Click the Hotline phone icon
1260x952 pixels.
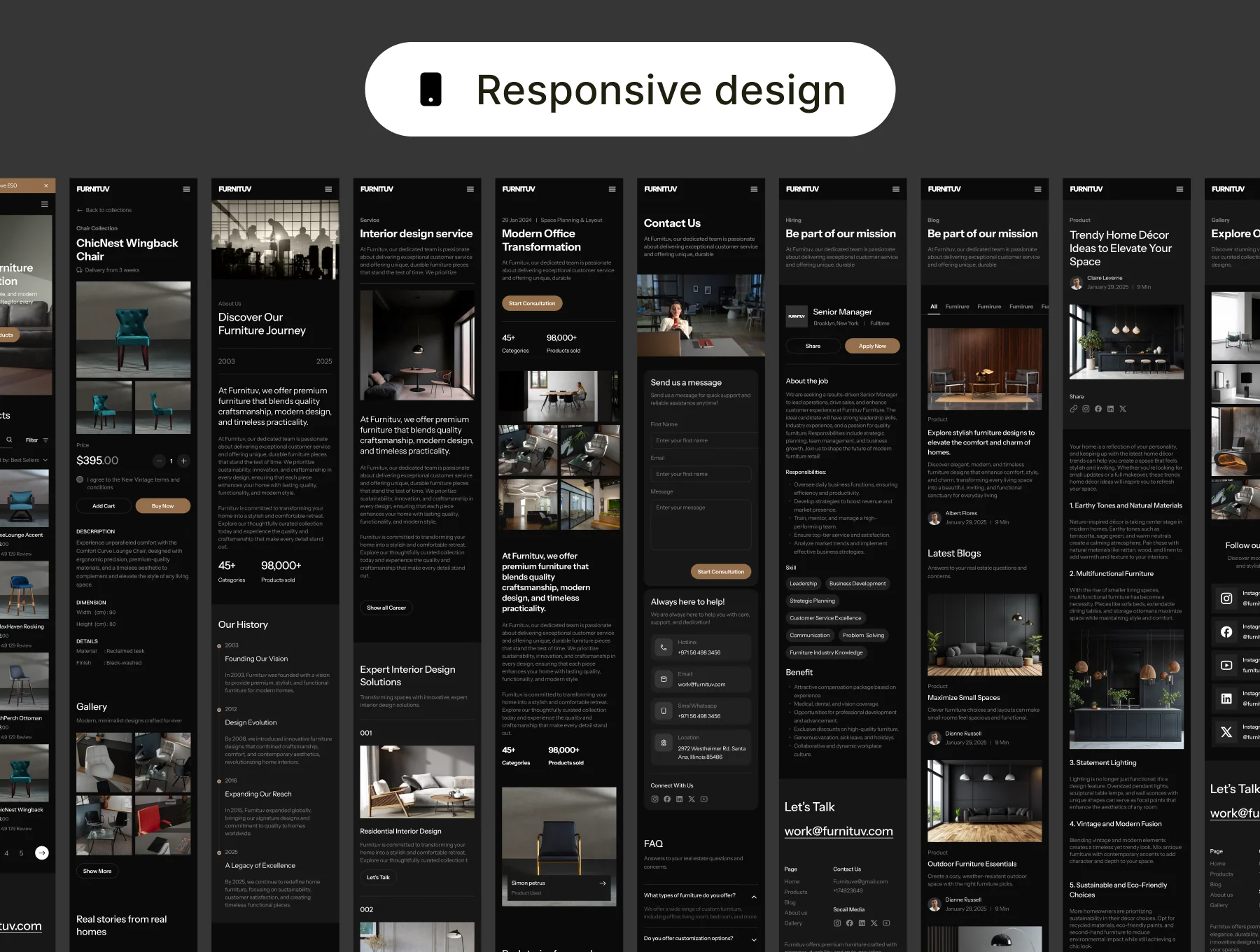click(664, 647)
